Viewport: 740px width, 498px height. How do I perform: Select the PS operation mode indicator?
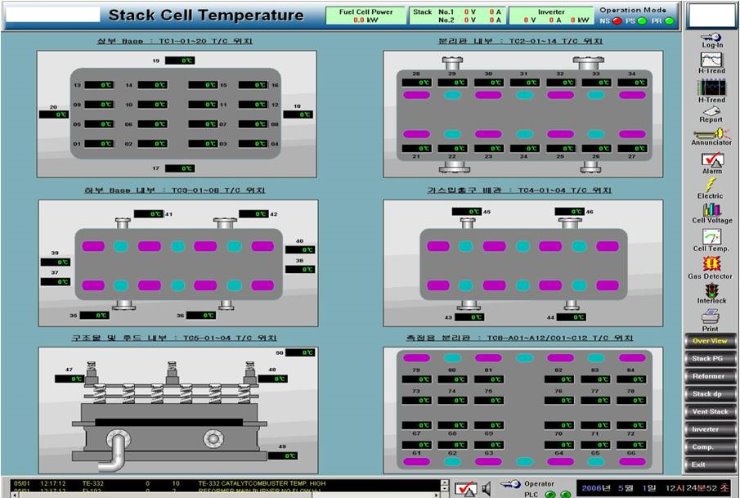[643, 20]
